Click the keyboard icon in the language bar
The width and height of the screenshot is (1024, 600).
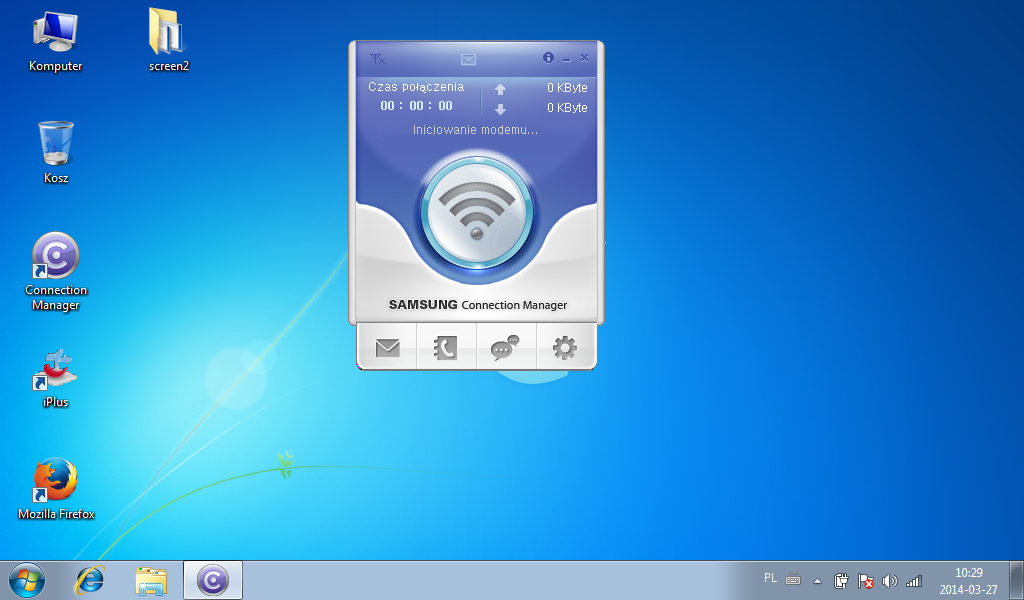pos(793,579)
